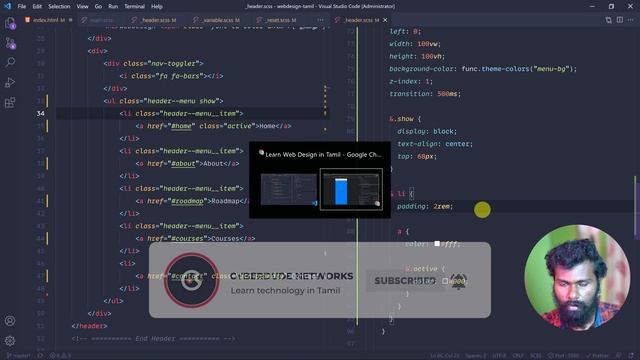Open the Explorer view in activity bar

click(x=10, y=23)
